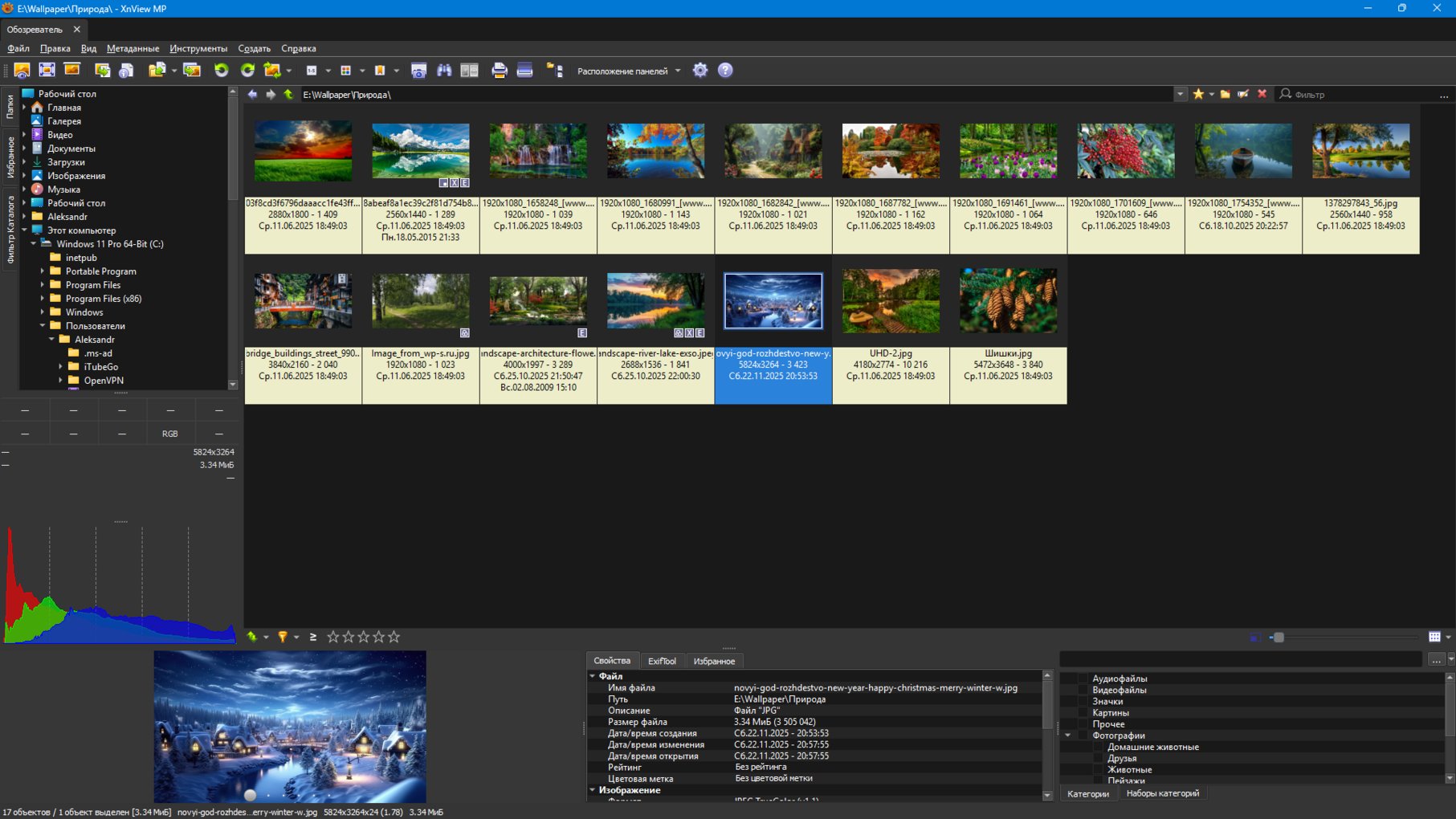Select the Шишки.jpg thumbnail
Viewport: 1456px width, 819px height.
[x=1008, y=302]
